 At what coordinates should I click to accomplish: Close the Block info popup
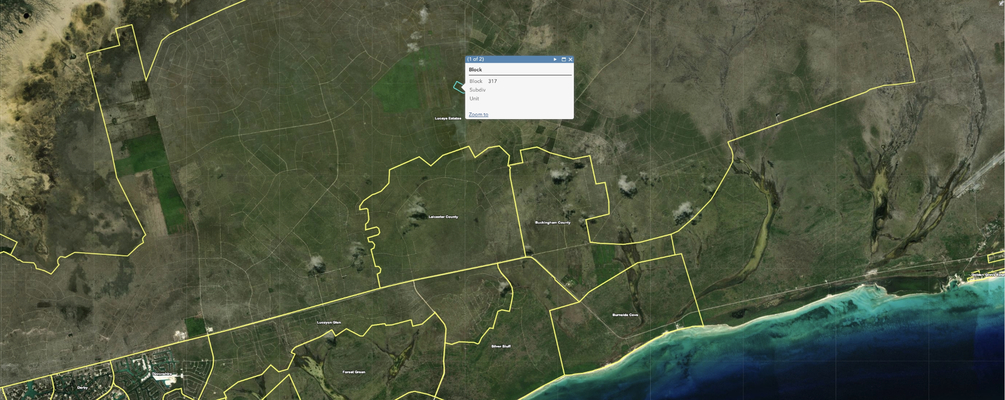click(571, 60)
